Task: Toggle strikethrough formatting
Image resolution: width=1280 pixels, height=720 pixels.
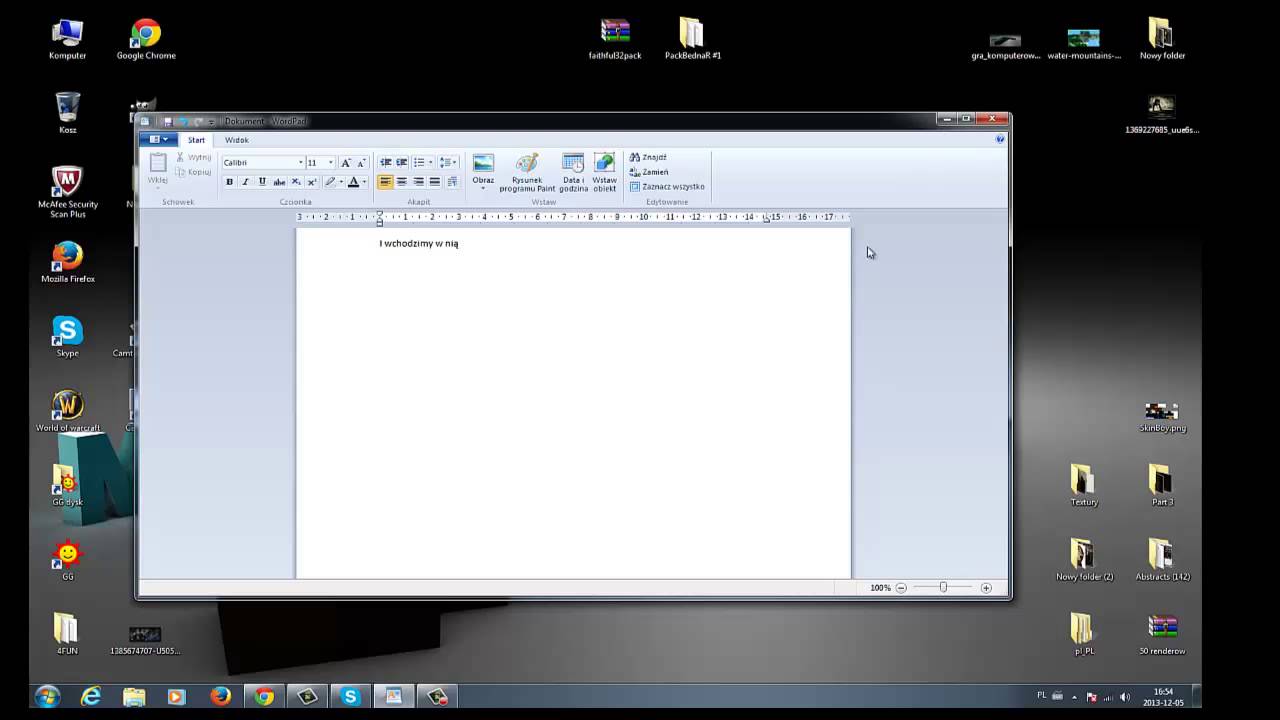Action: (279, 182)
